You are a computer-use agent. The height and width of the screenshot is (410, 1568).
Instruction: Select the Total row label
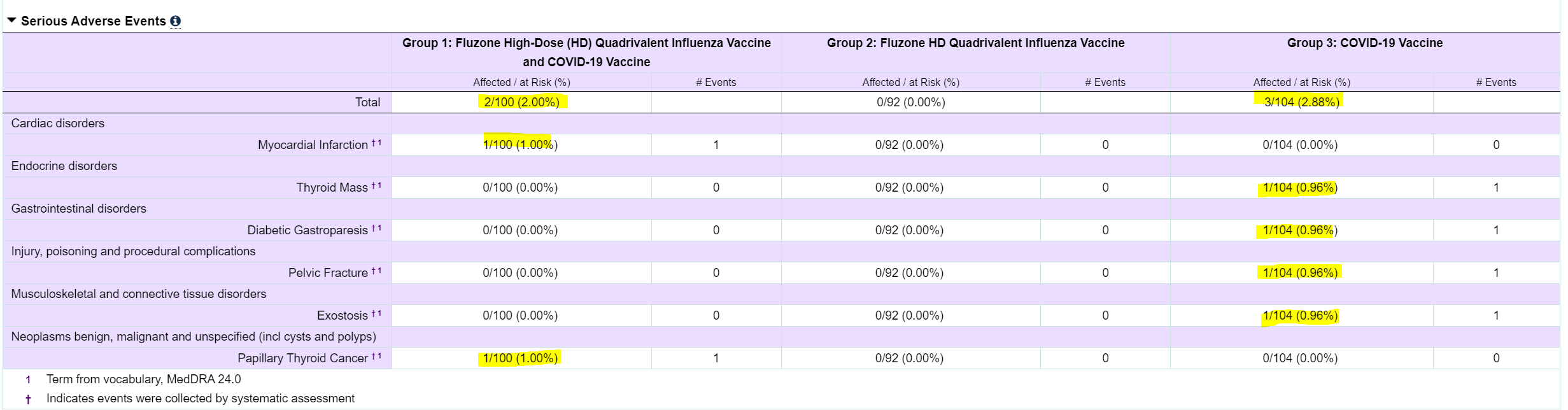coord(367,102)
